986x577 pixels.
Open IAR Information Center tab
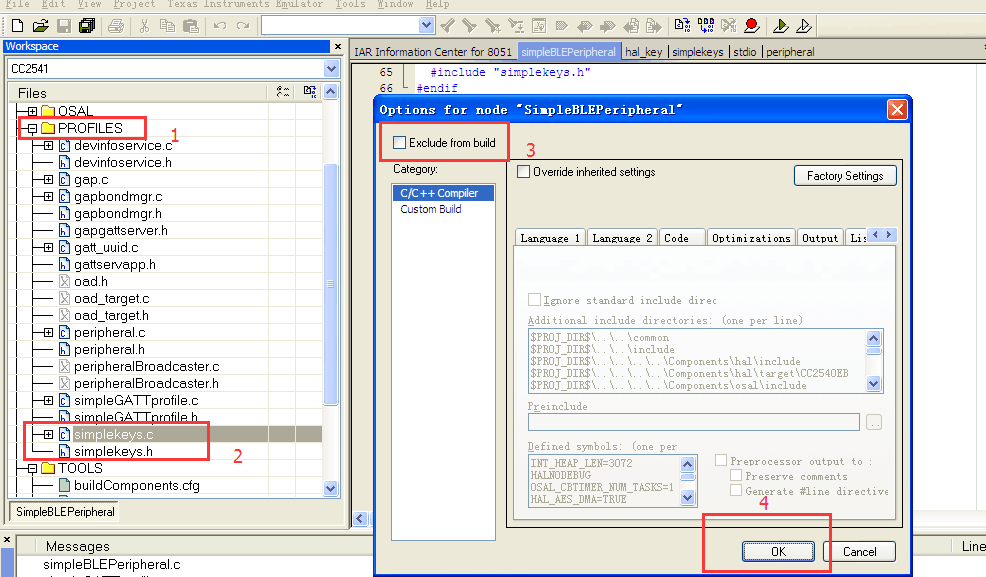pyautogui.click(x=433, y=52)
